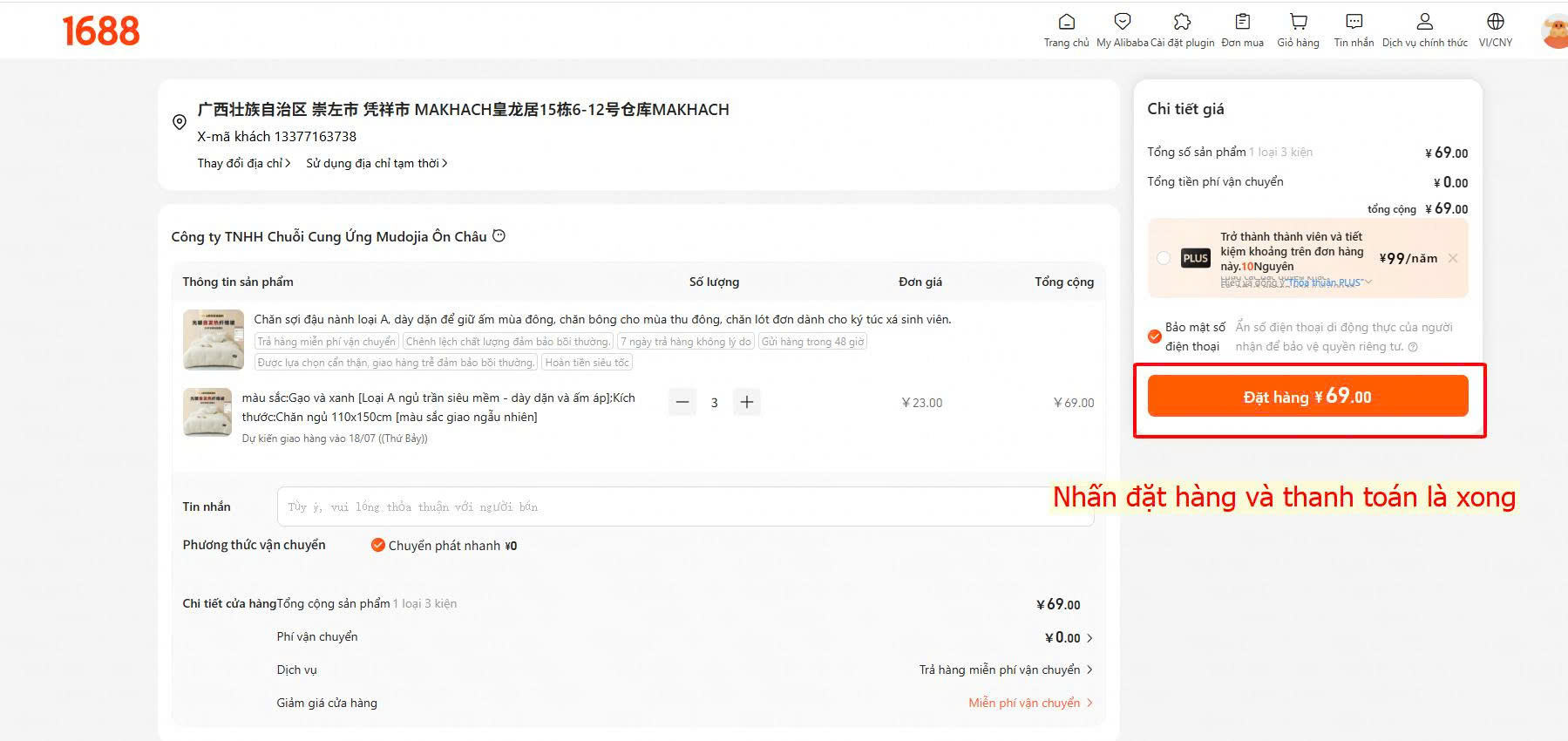
Task: Open the Trang chủ home icon
Action: (x=1067, y=22)
